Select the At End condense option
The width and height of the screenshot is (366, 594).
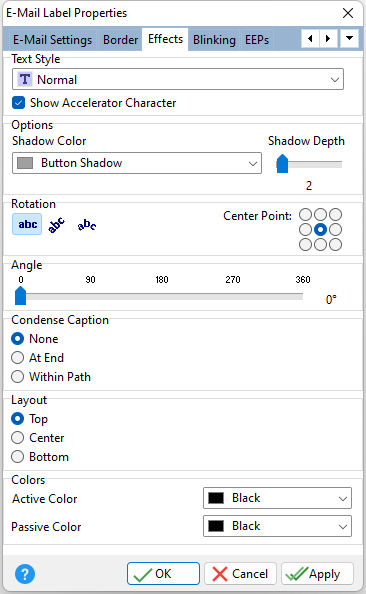click(x=17, y=358)
